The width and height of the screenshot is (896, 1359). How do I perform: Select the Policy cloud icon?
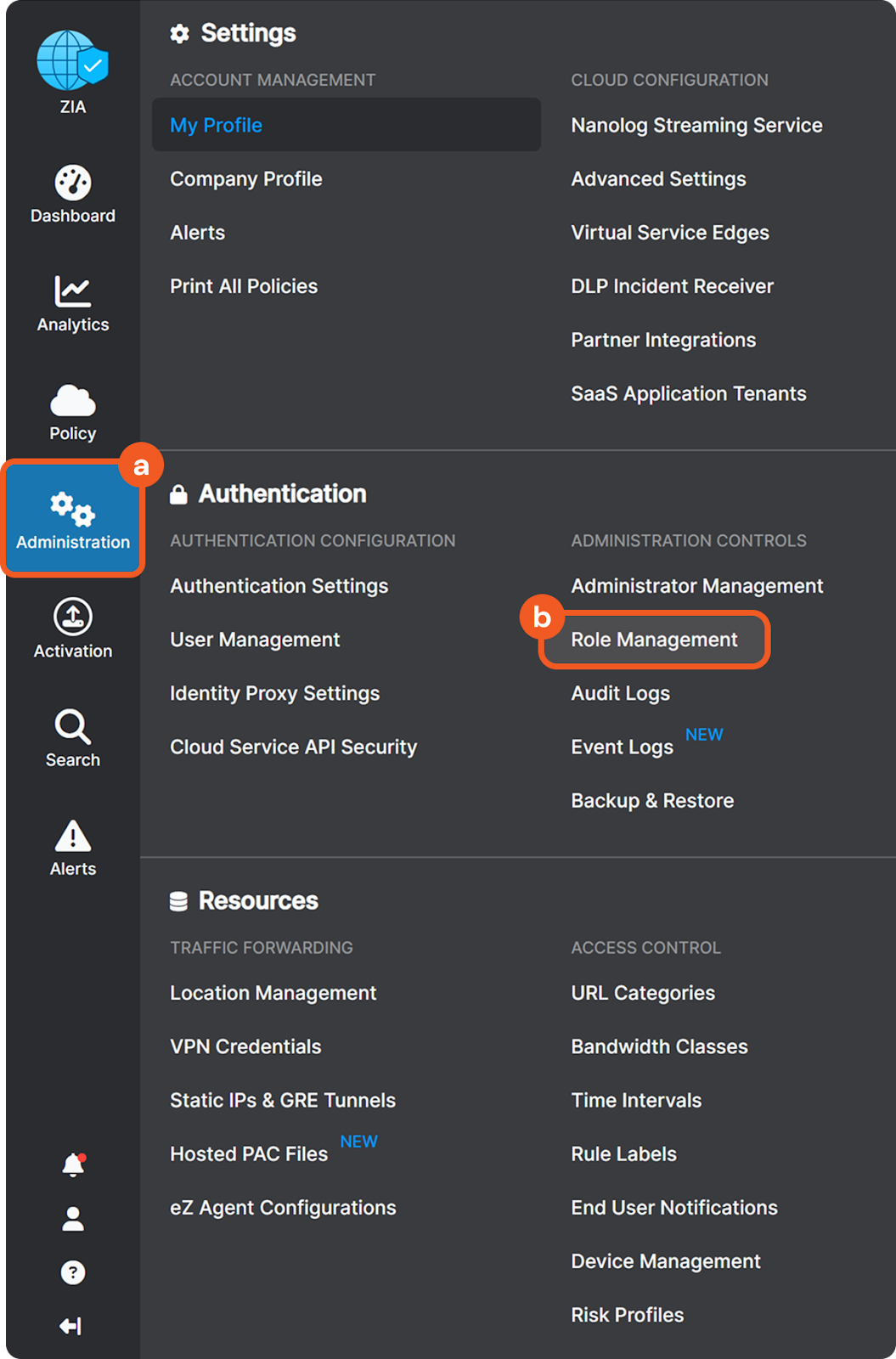(x=73, y=400)
